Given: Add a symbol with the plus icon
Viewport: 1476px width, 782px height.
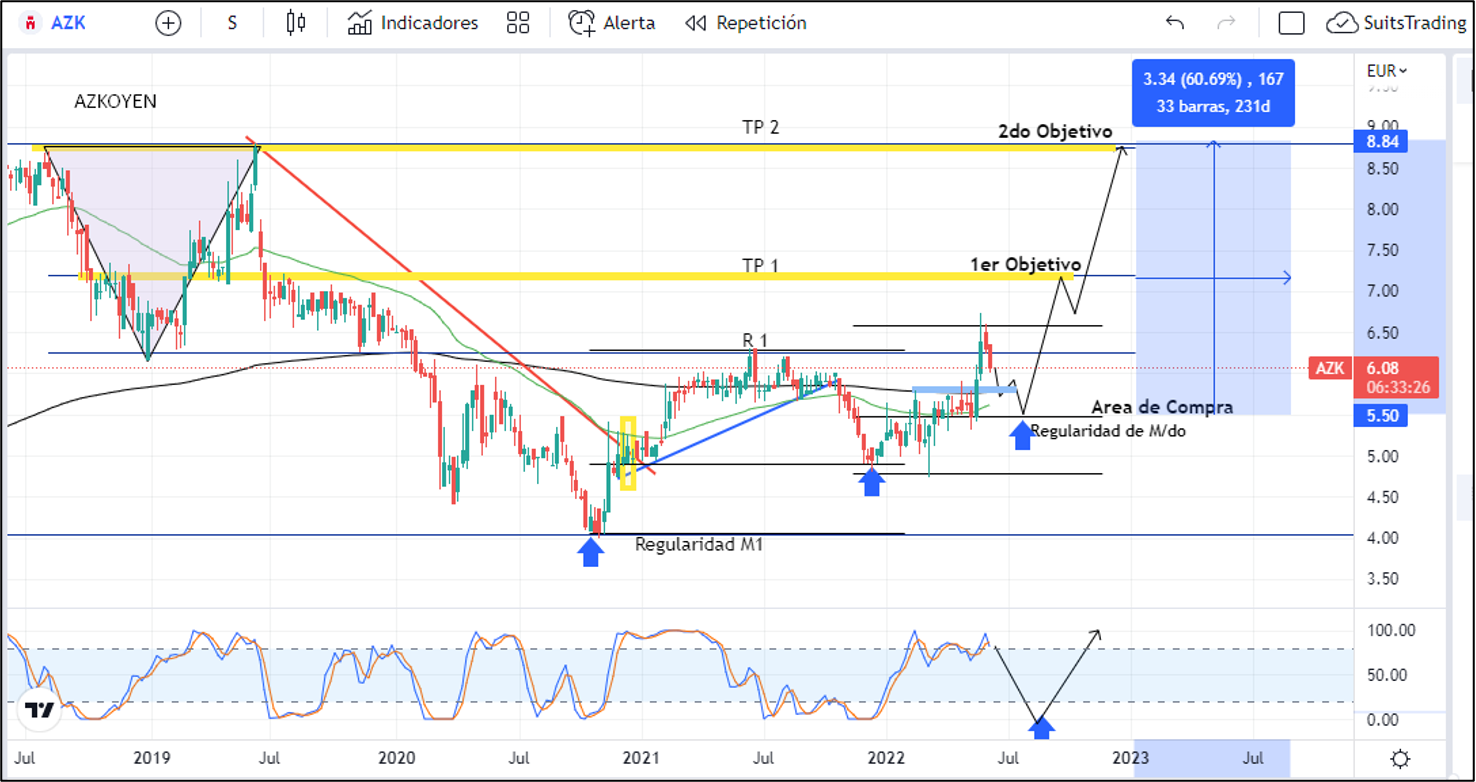Looking at the screenshot, I should pyautogui.click(x=168, y=23).
